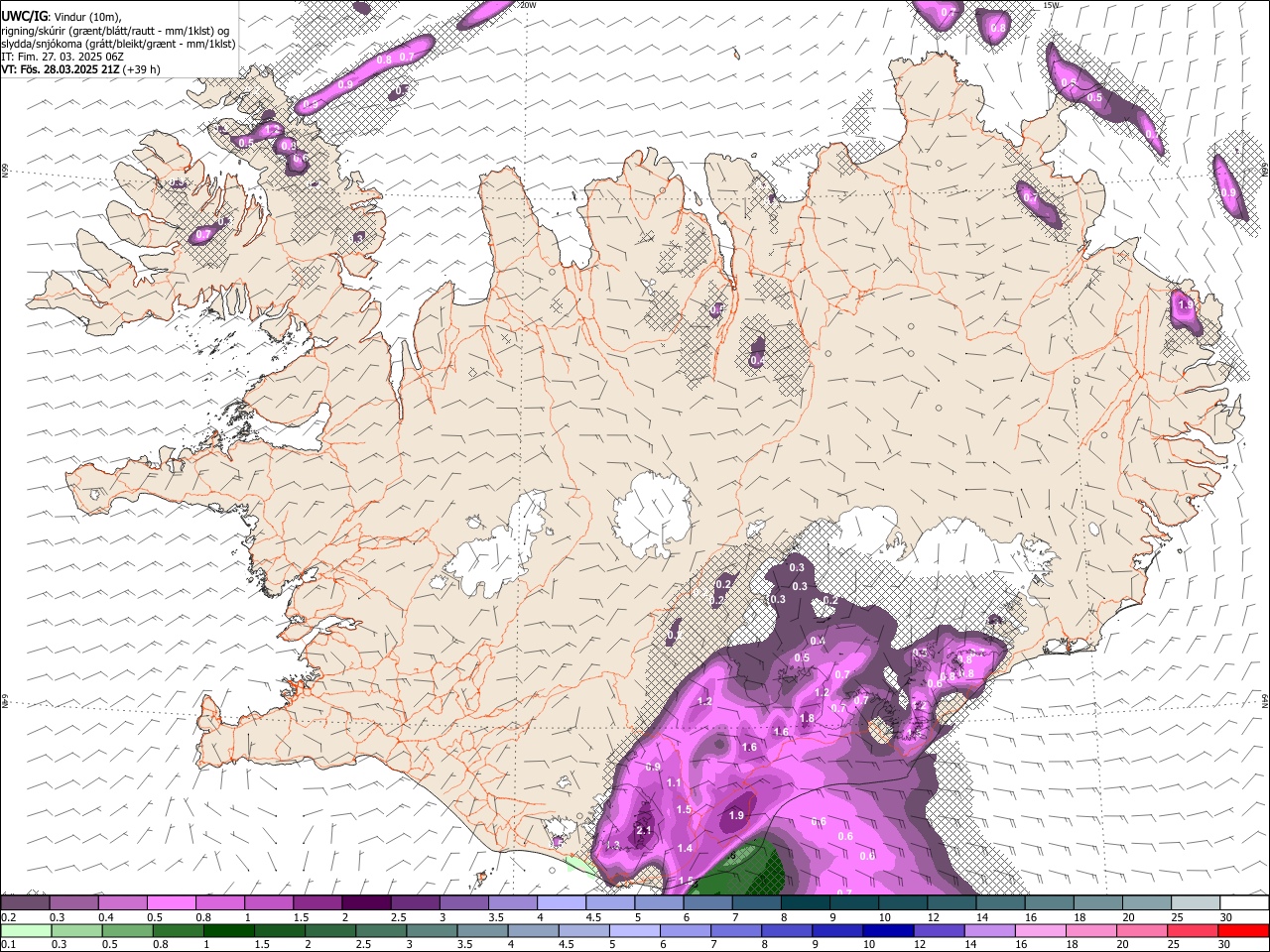Click the 'slydda/snjókoma' legend description line
1270x952 pixels.
[x=119, y=44]
